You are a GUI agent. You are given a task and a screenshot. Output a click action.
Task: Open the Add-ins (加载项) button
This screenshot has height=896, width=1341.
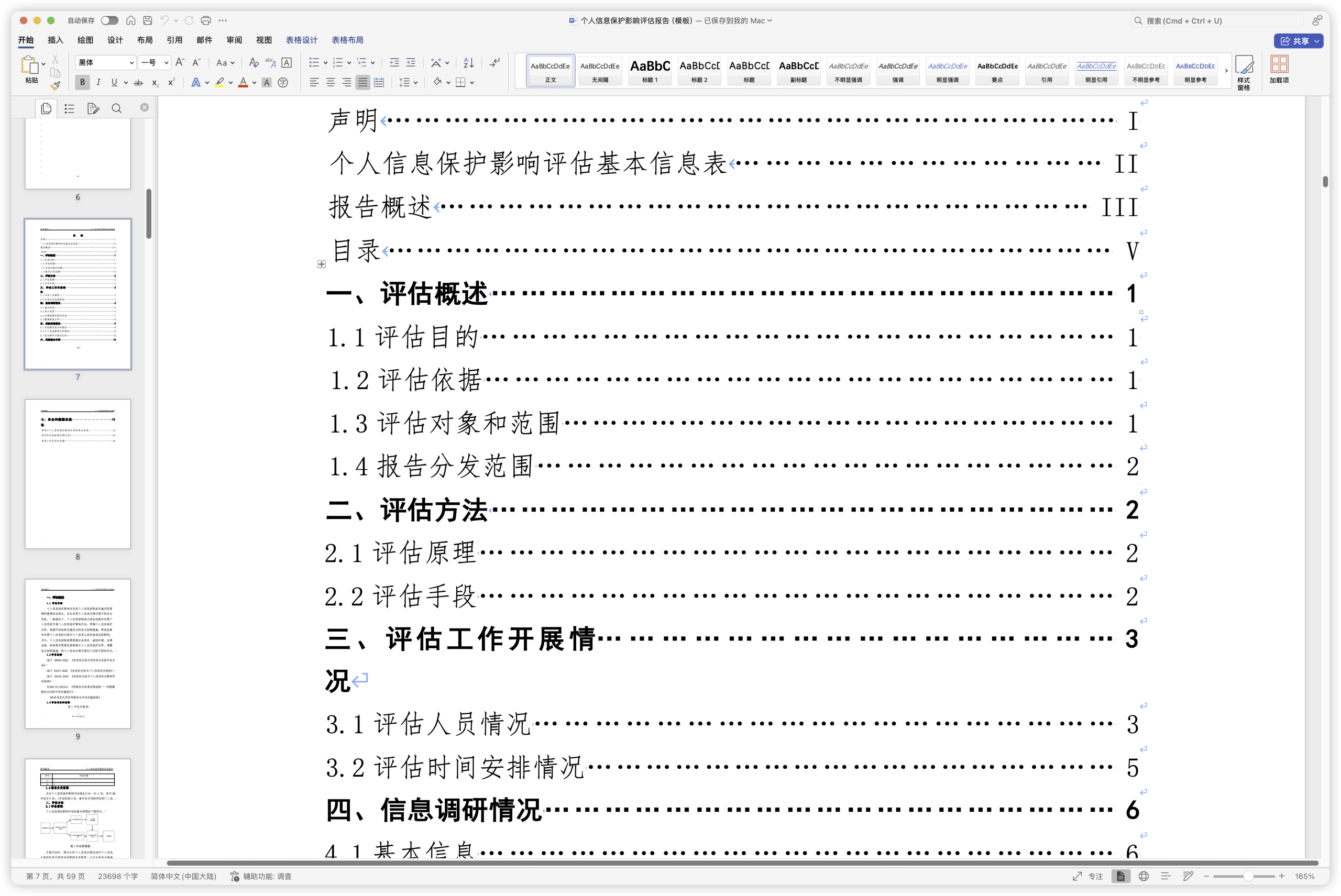point(1279,70)
